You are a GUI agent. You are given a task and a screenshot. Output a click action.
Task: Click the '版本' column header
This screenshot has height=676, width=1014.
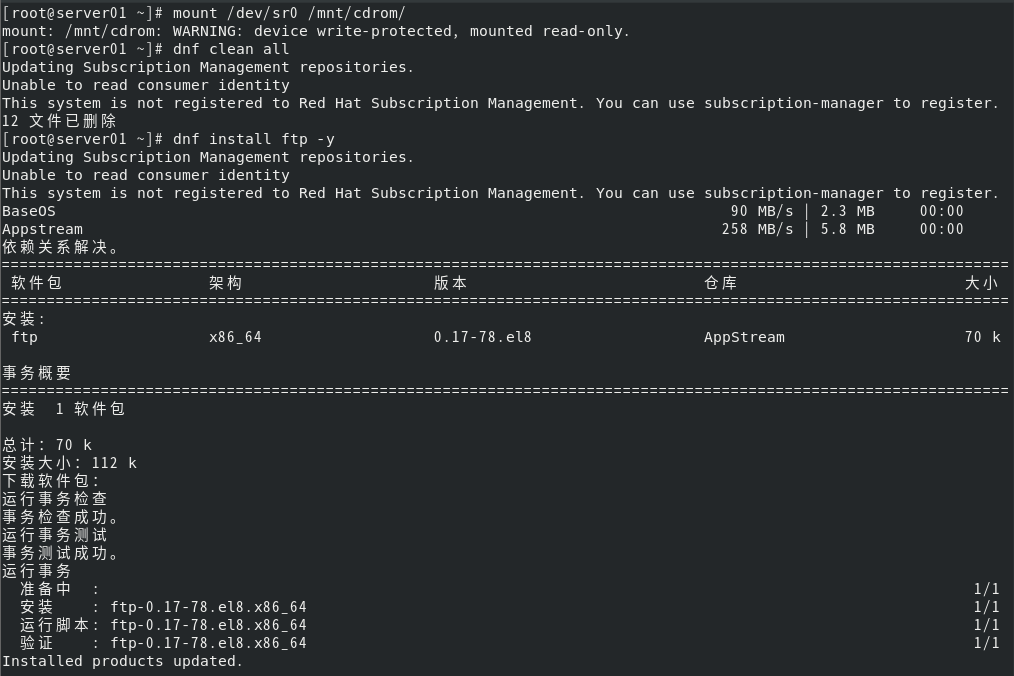tap(451, 283)
